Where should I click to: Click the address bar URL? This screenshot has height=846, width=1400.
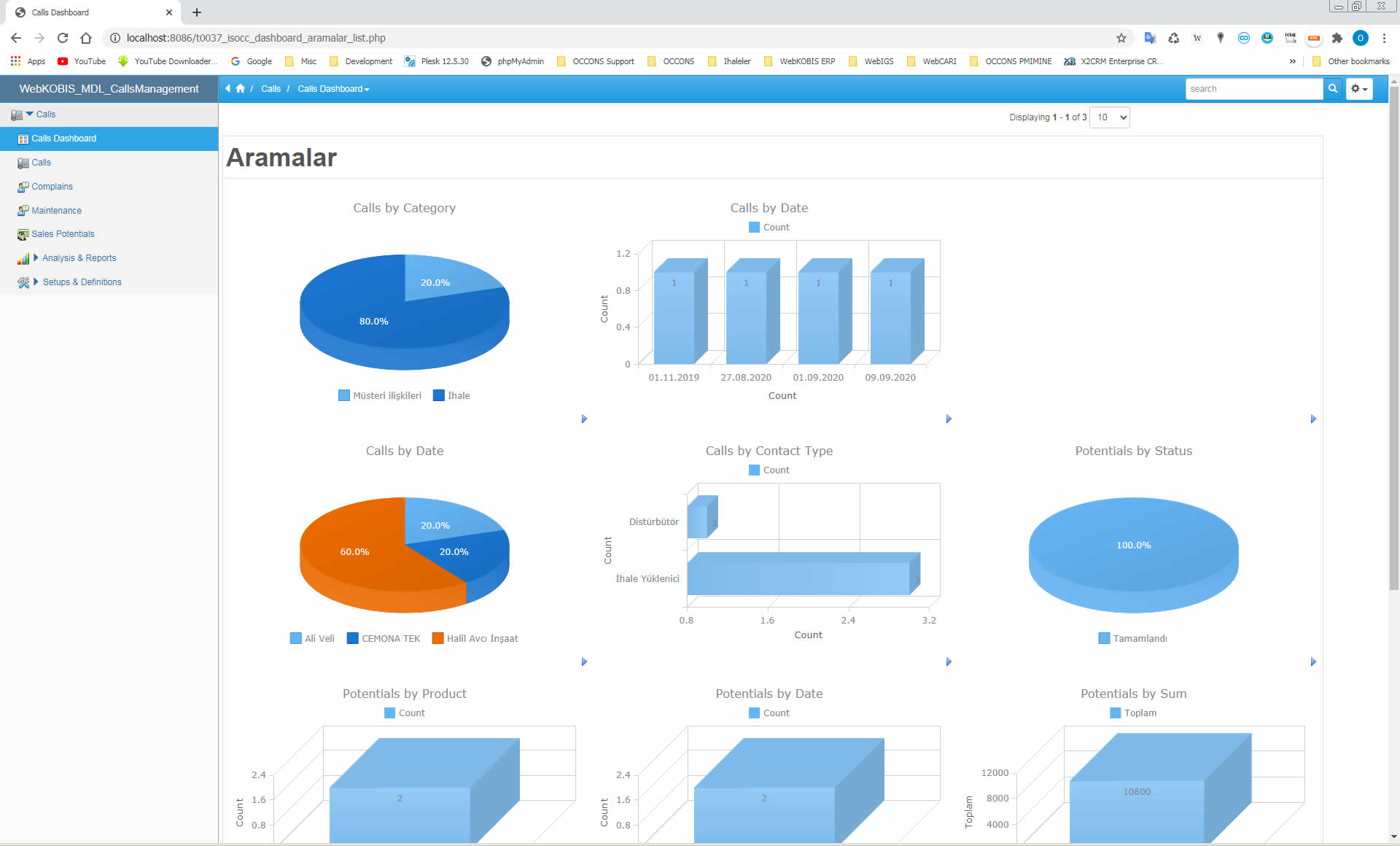[x=256, y=38]
